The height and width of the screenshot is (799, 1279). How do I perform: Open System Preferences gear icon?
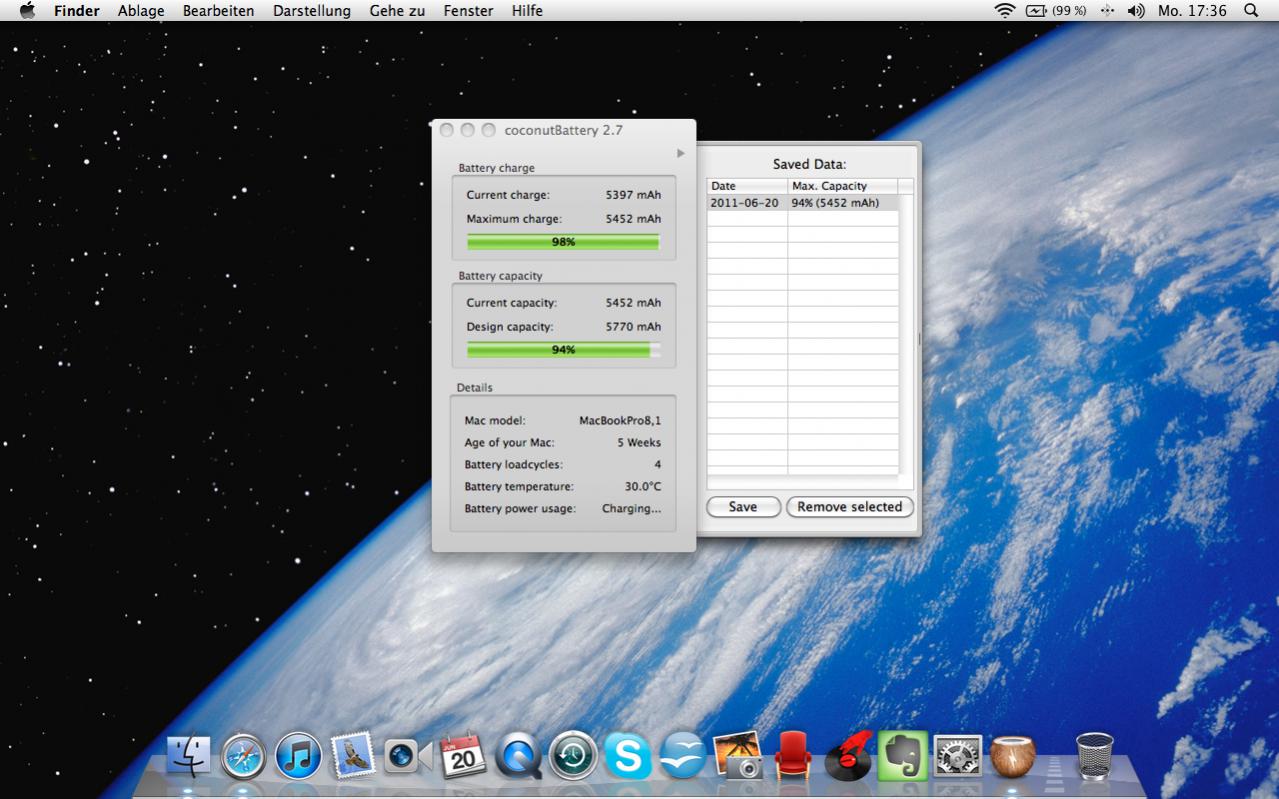pyautogui.click(x=957, y=756)
